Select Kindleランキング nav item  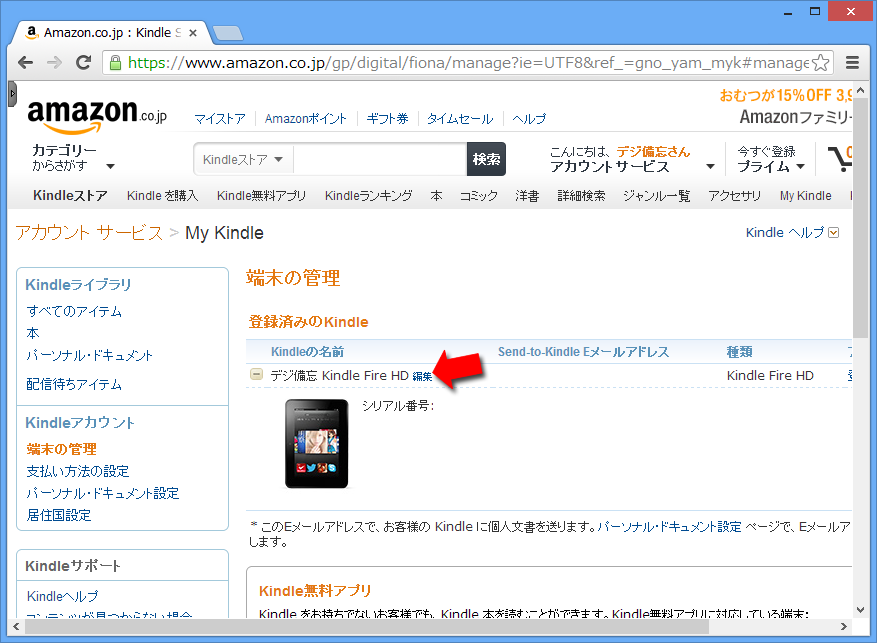coord(369,196)
